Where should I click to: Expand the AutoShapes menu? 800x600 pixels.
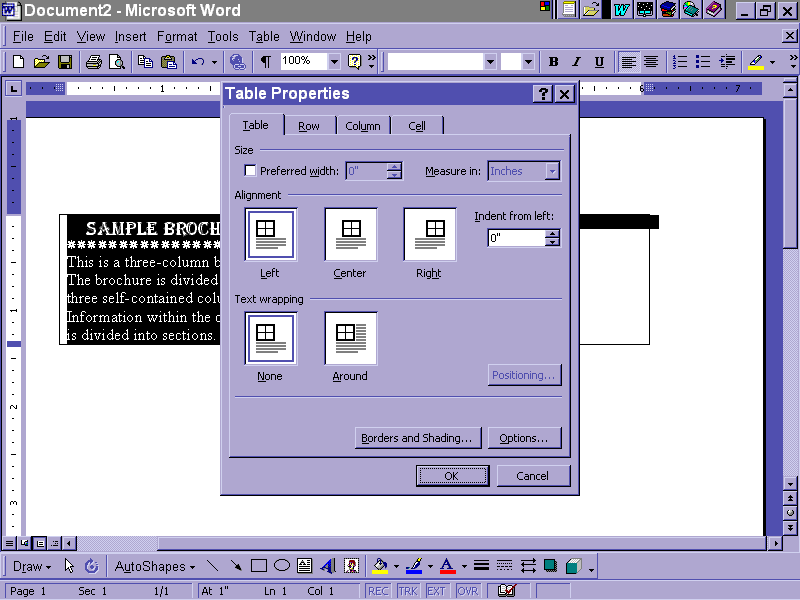(155, 566)
